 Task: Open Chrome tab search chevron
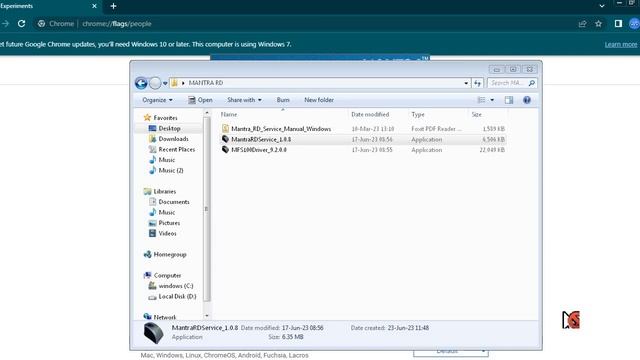[x=602, y=6]
